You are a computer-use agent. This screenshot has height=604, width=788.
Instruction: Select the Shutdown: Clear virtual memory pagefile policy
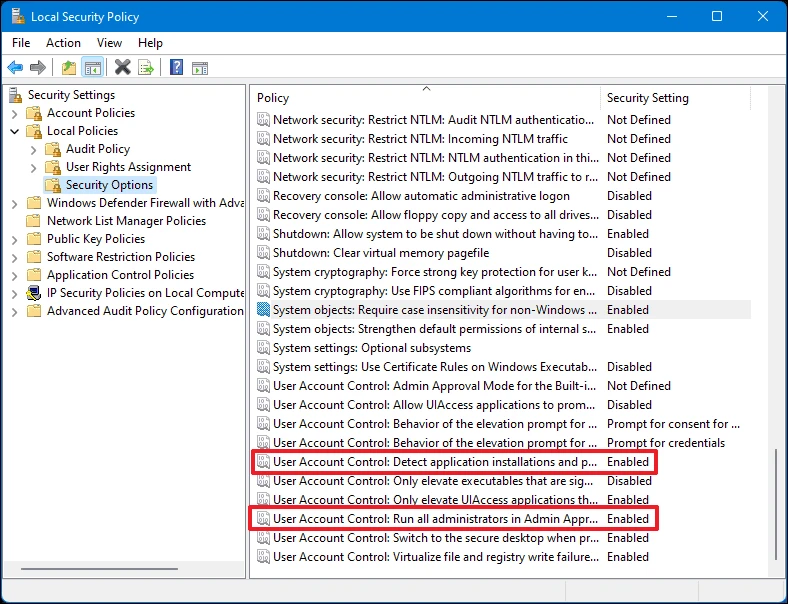380,253
